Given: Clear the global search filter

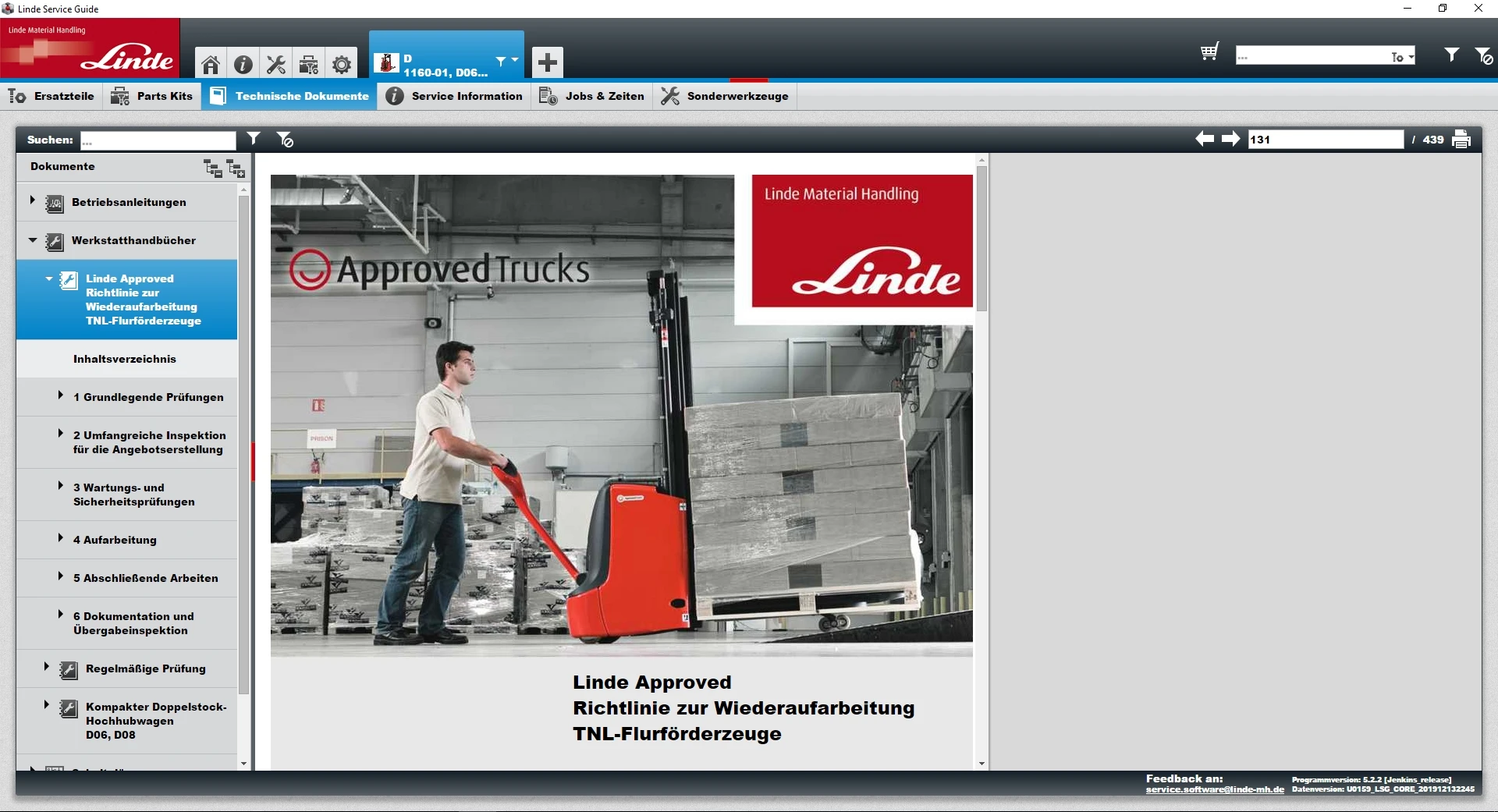Looking at the screenshot, I should 1484,55.
